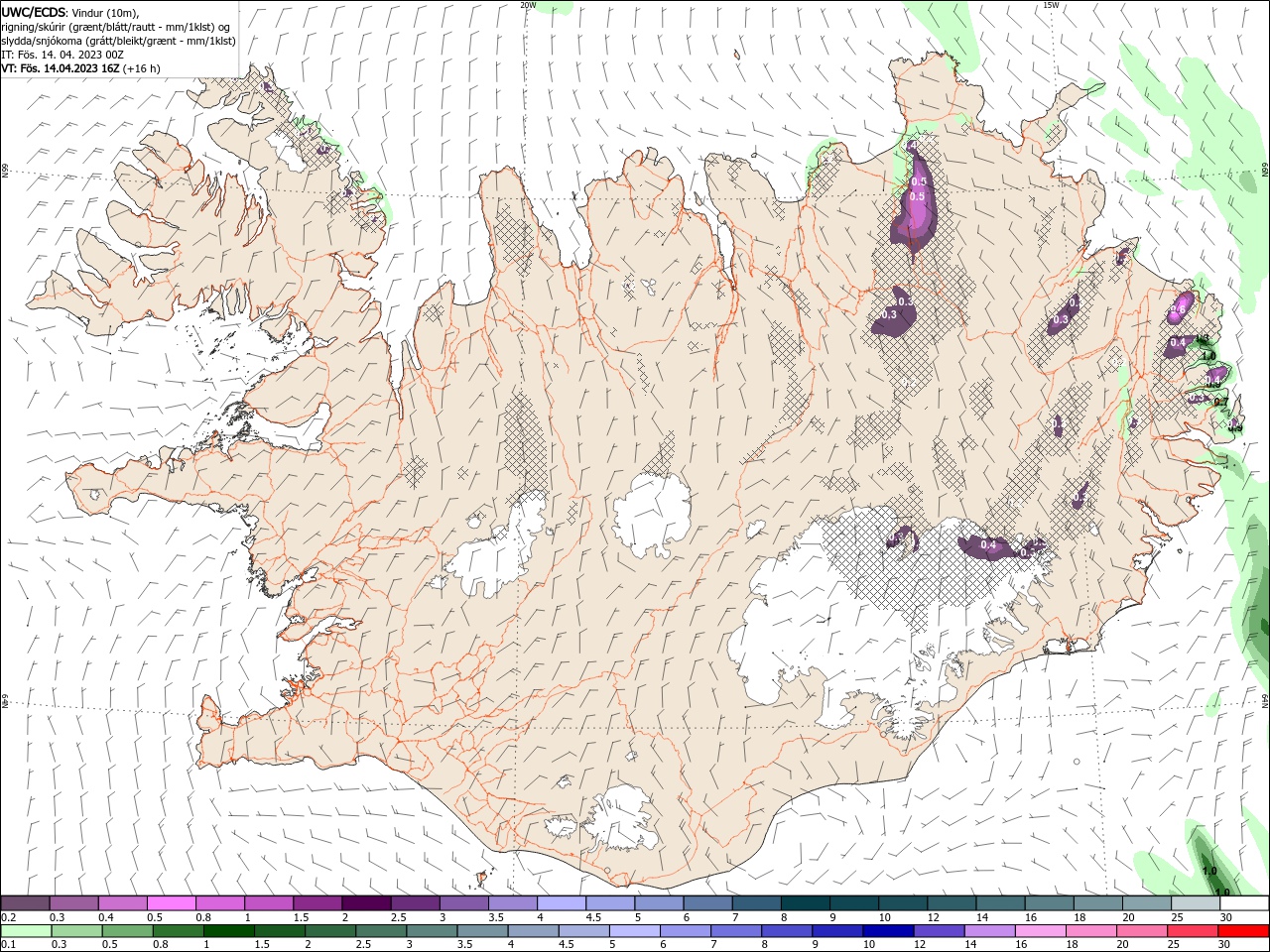Screen dimensions: 1270x952
Task: Pick the dark purple-grey 0.2 swatch in upper scale
Action: pos(25,903)
